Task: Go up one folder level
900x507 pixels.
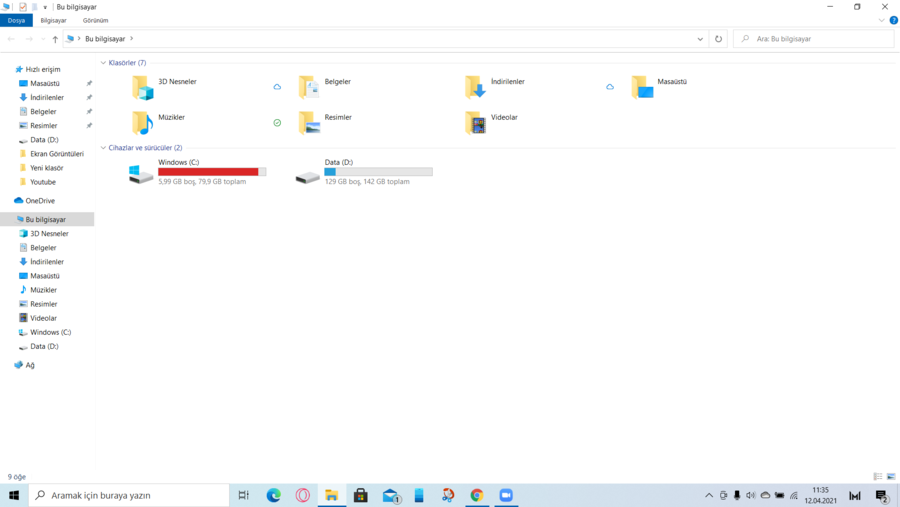Action: [x=55, y=39]
